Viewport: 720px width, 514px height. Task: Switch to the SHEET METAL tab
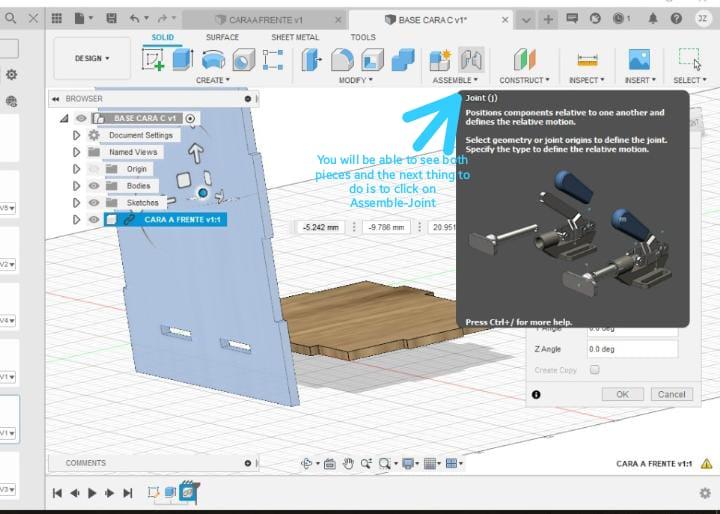[x=295, y=37]
